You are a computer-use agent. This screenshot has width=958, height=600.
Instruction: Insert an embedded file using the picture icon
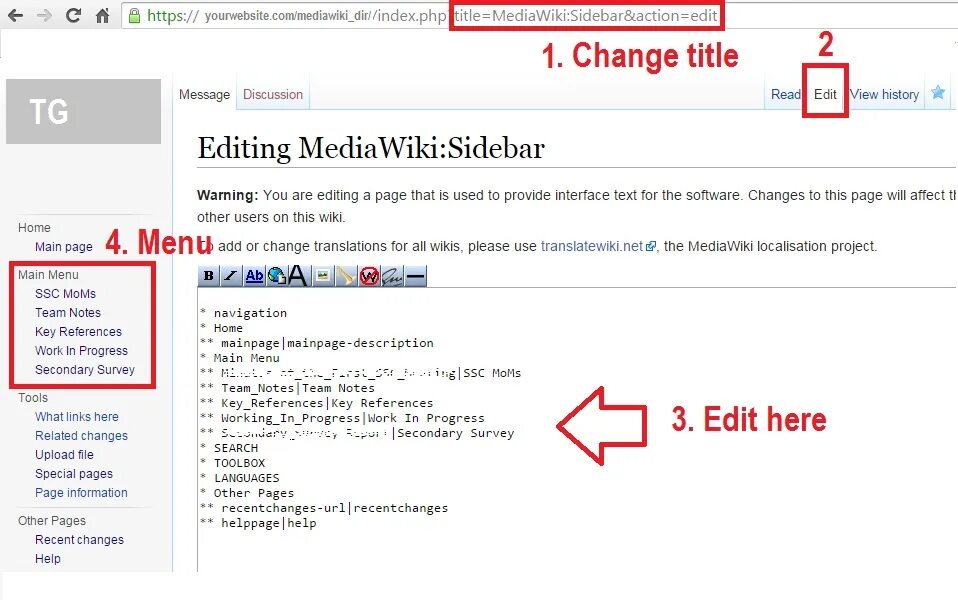[323, 276]
